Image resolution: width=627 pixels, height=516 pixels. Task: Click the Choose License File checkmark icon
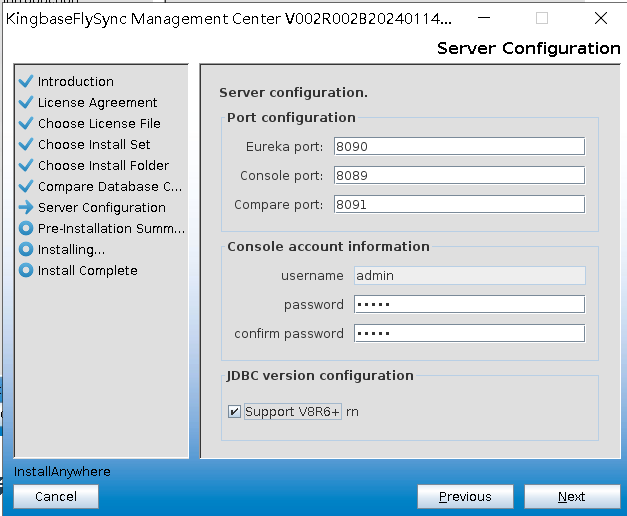(x=26, y=123)
